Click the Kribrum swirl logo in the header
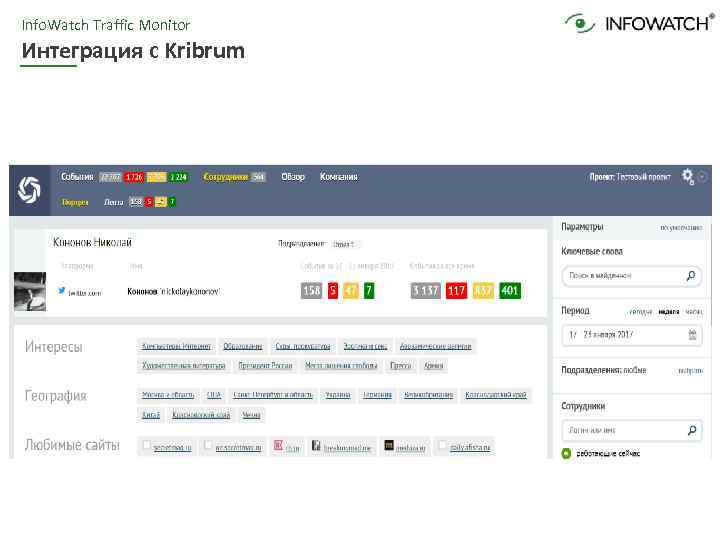The height and width of the screenshot is (540, 720). [x=29, y=190]
